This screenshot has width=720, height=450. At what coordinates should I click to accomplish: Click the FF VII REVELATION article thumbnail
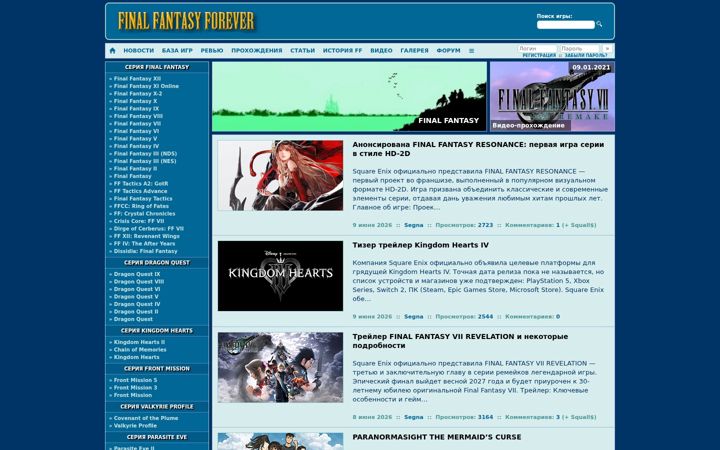280,367
